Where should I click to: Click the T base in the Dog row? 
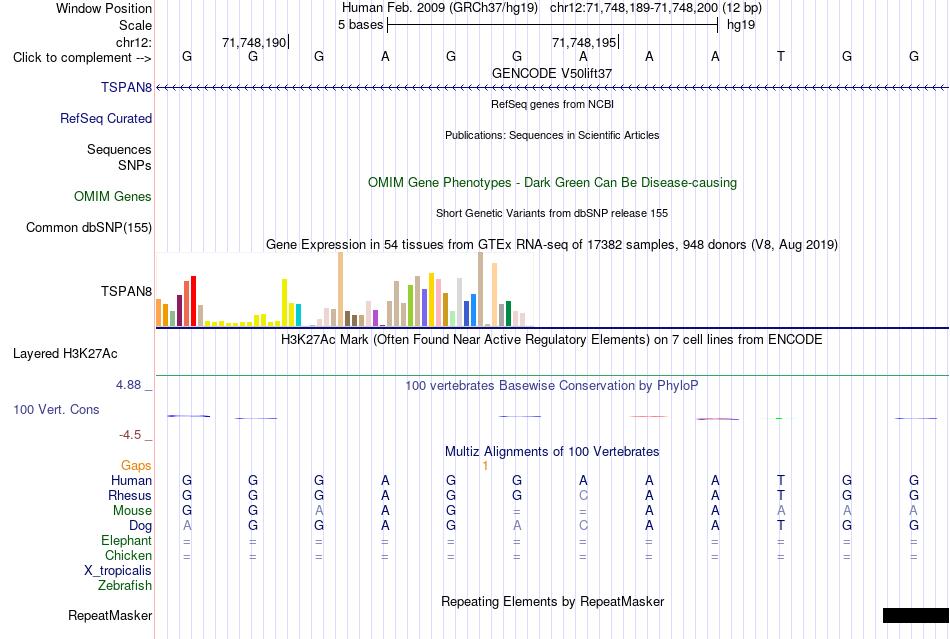(781, 526)
